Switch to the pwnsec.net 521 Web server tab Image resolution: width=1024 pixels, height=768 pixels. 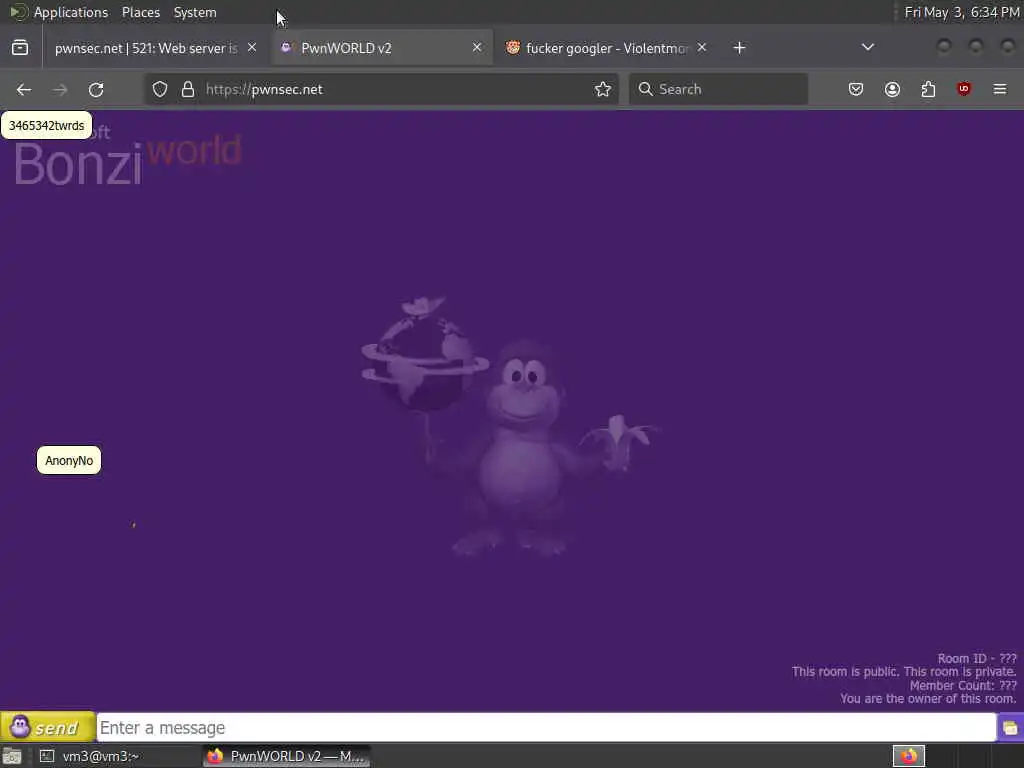pyautogui.click(x=146, y=48)
